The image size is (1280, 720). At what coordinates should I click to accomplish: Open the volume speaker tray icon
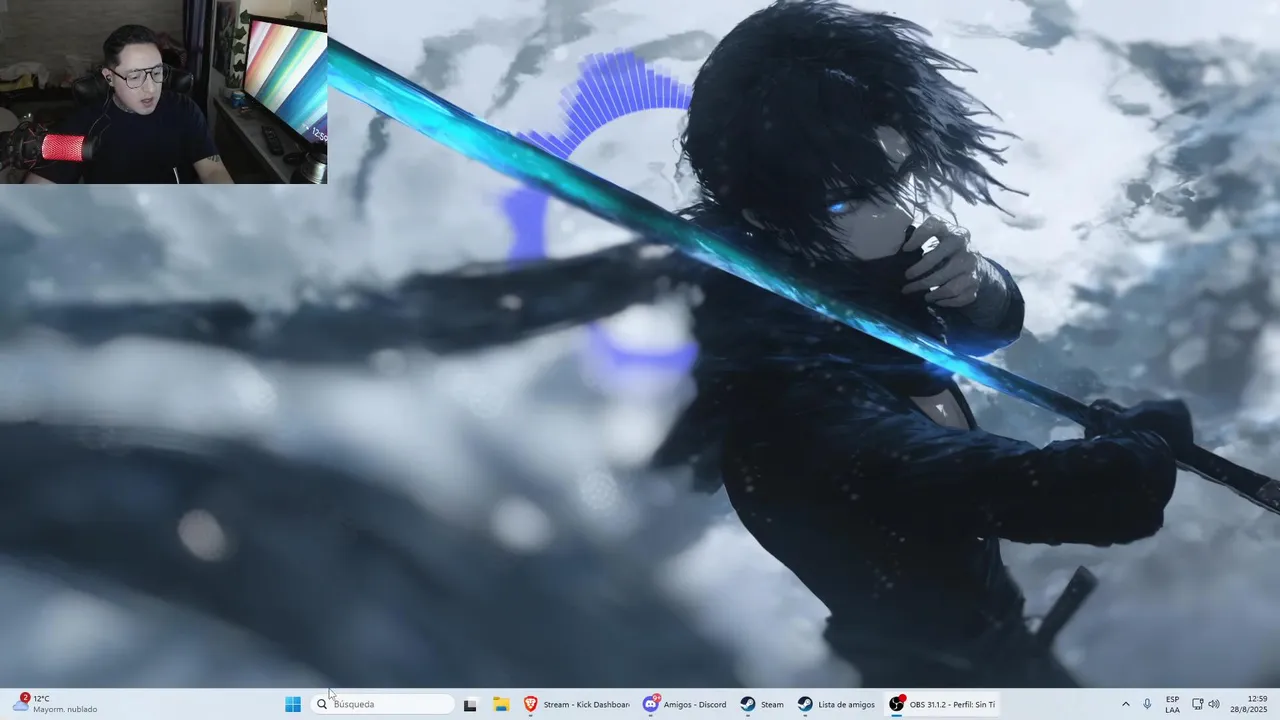1214,704
